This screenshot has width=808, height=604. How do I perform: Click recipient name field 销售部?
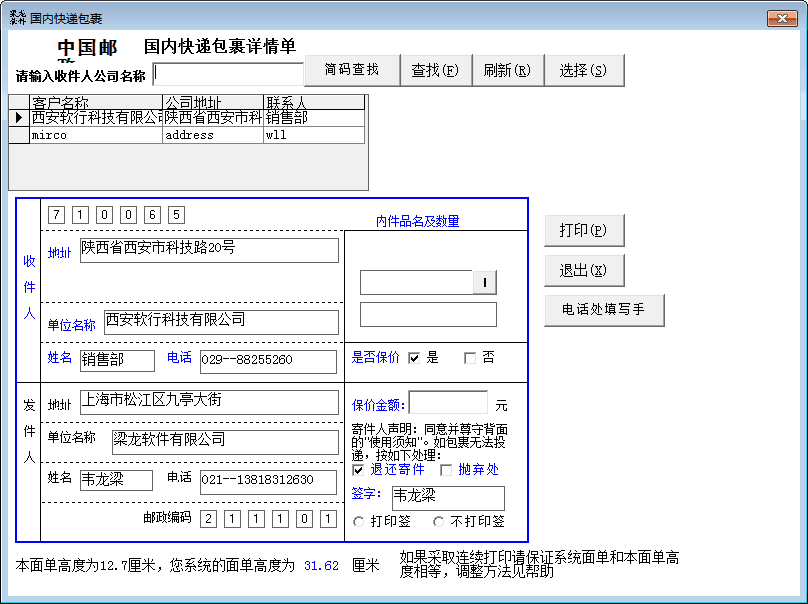click(x=117, y=361)
